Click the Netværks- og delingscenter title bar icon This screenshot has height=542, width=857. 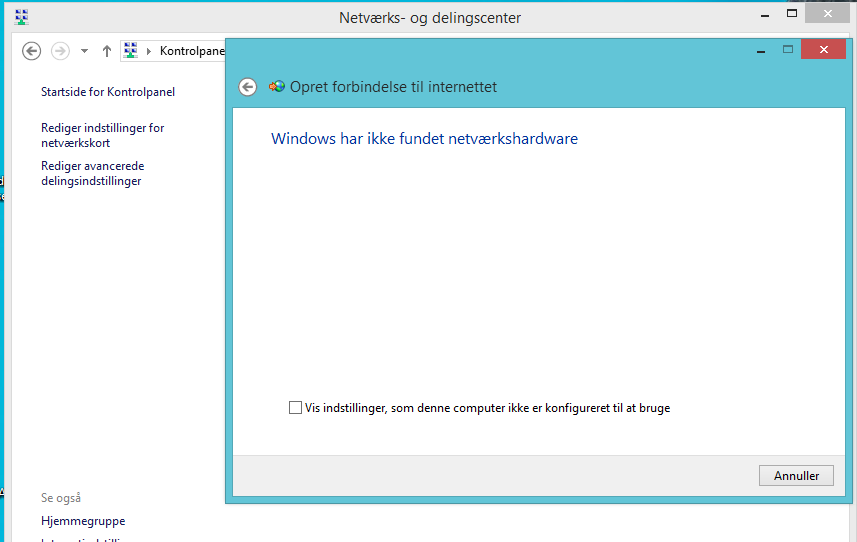pyautogui.click(x=21, y=17)
